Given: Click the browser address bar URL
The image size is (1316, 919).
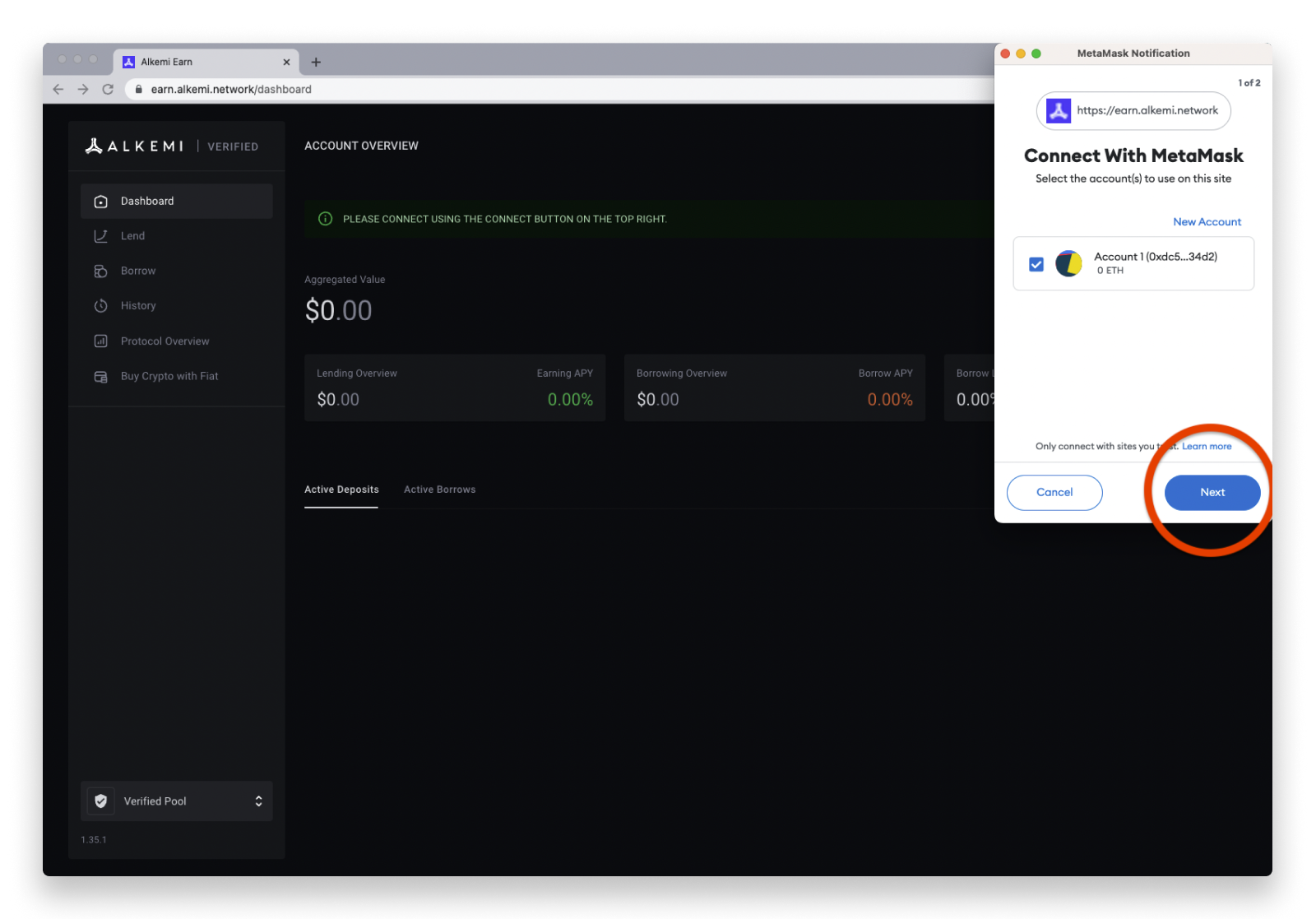Looking at the screenshot, I should [x=231, y=90].
